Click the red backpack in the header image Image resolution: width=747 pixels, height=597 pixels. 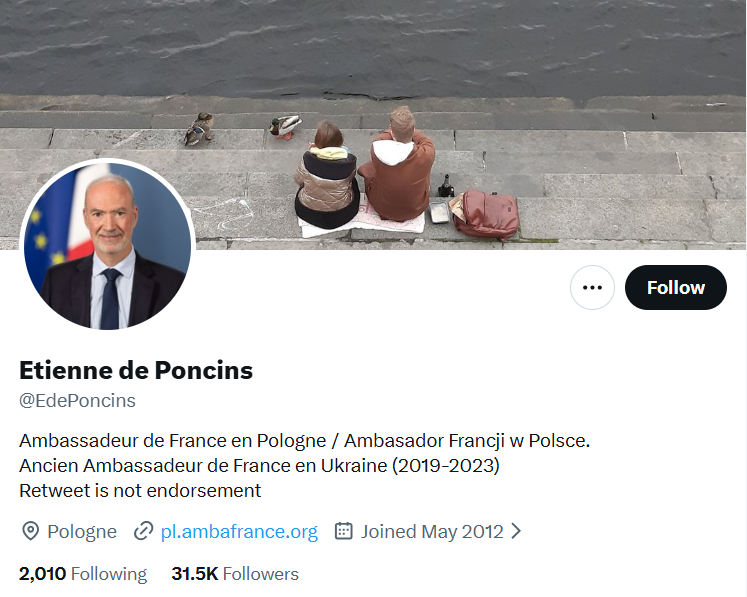pos(487,214)
